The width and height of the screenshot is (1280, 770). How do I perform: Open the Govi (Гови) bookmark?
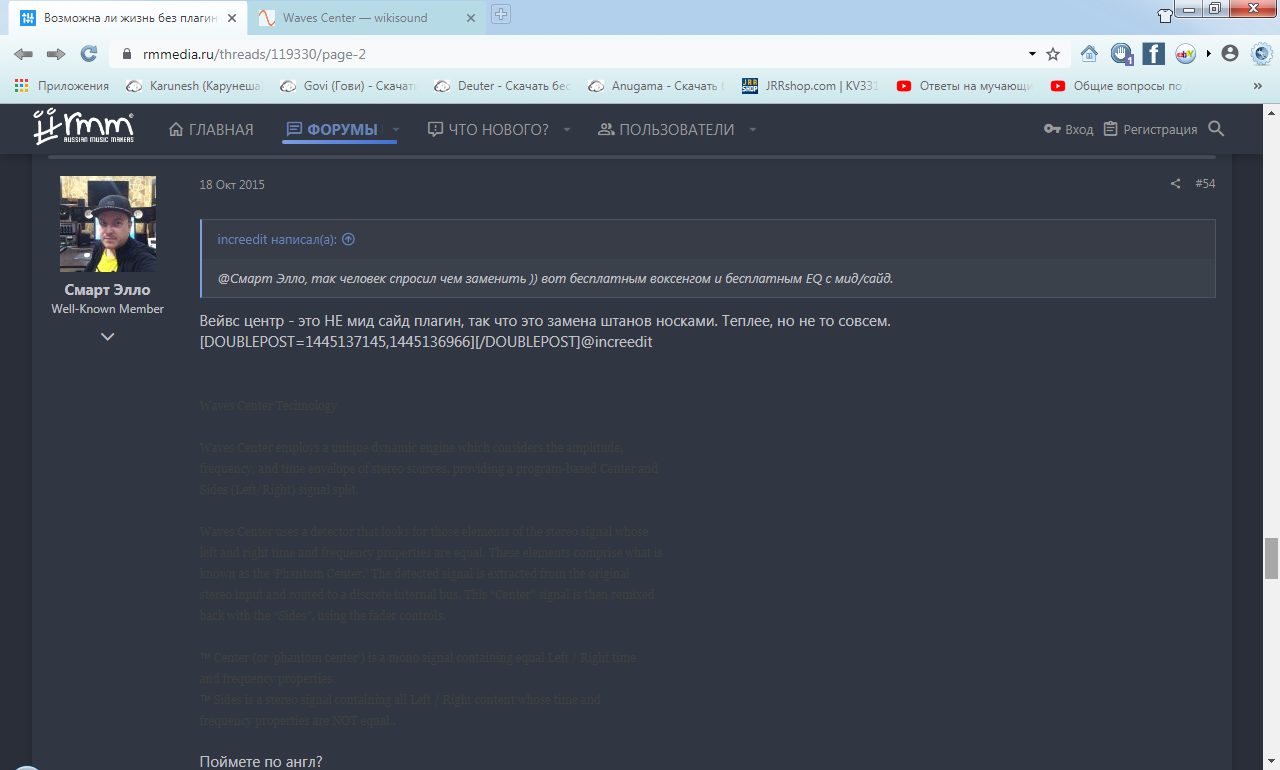[348, 86]
